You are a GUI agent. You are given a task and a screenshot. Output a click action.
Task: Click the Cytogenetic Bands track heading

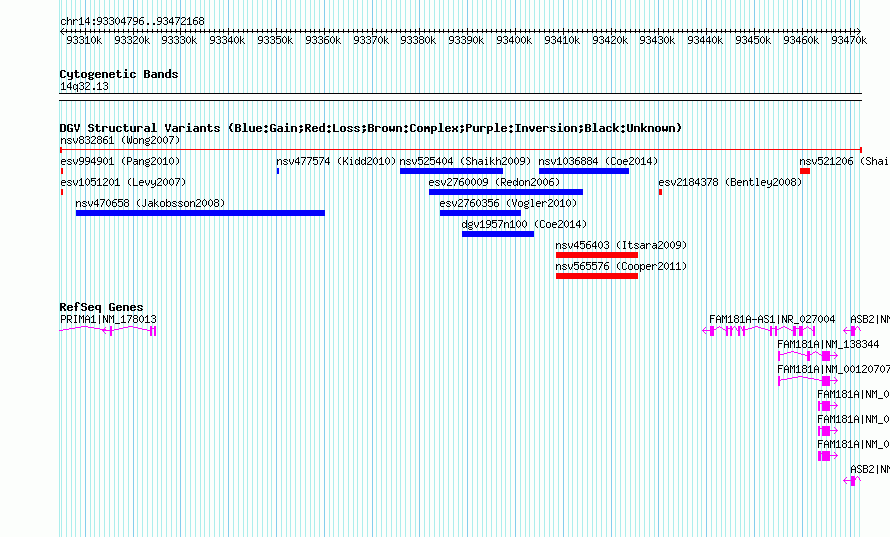[x=119, y=74]
